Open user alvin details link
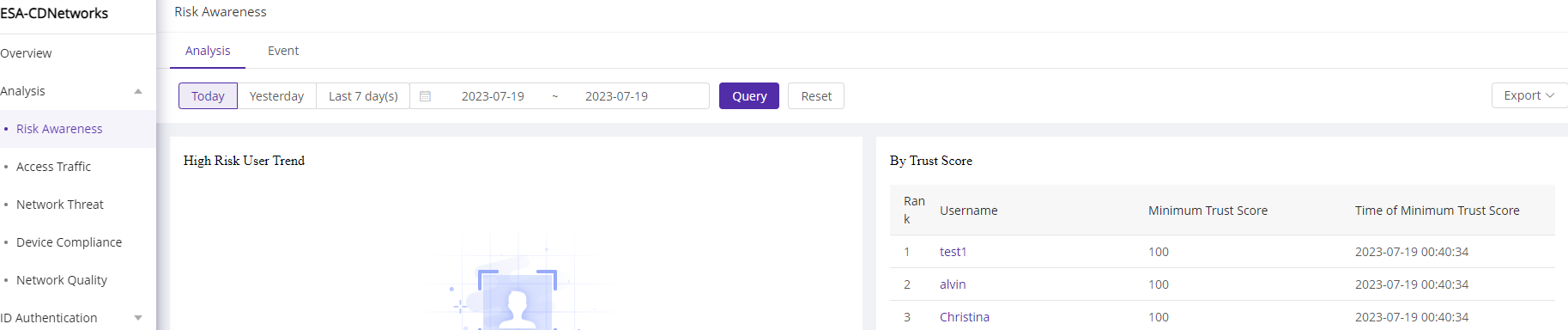 (953, 284)
